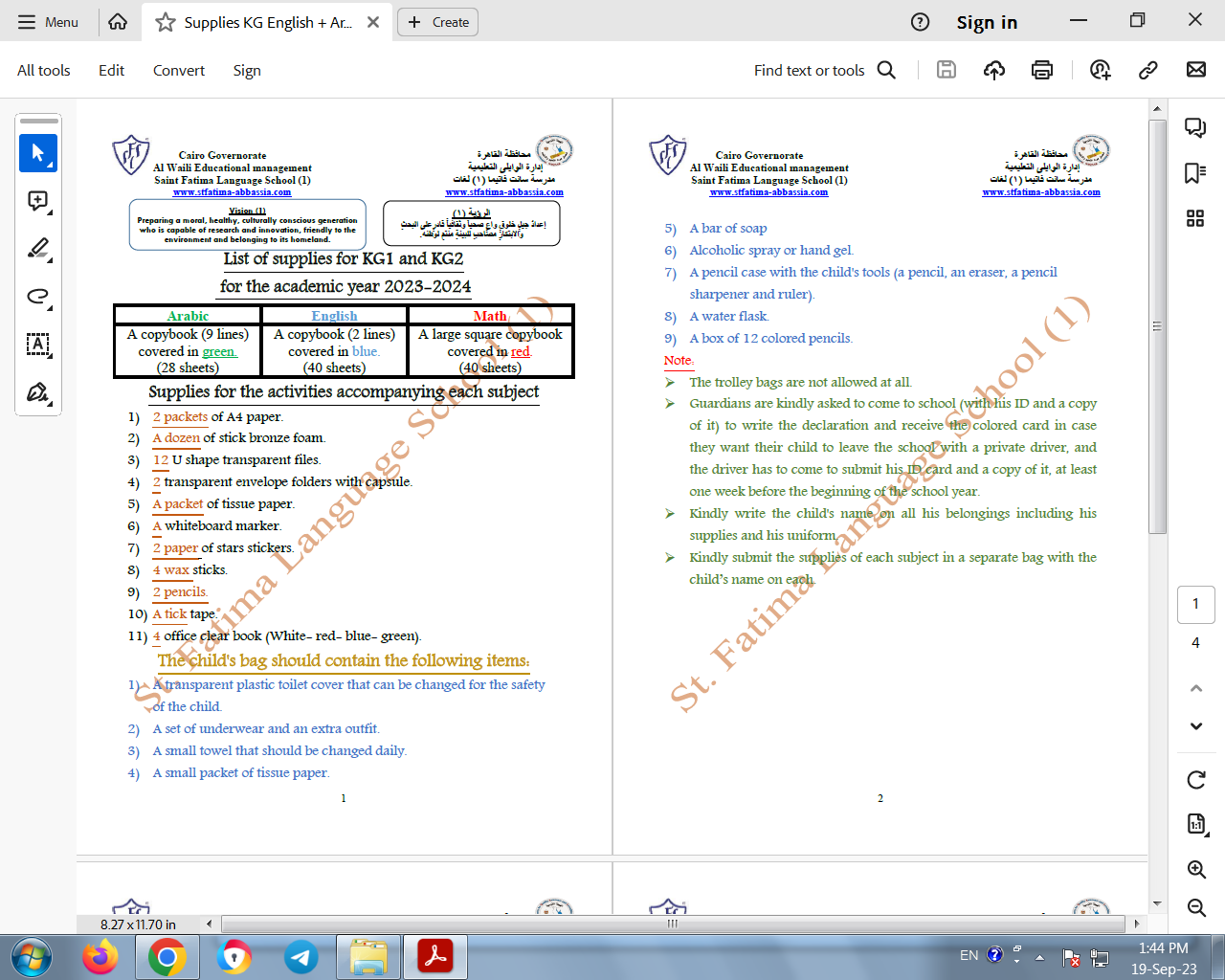Open Telegram from the taskbar
The height and width of the screenshot is (980, 1225).
(x=301, y=957)
